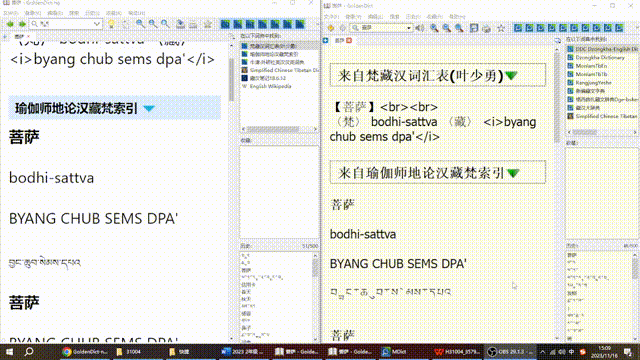Go back in the right GoldenDict window
The width and height of the screenshot is (640, 360).
tap(331, 28)
